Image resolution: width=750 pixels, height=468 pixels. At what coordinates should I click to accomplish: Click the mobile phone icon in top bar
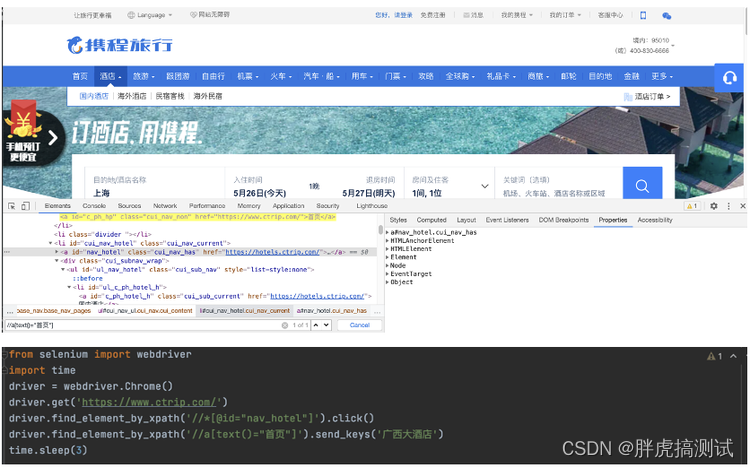(x=643, y=15)
